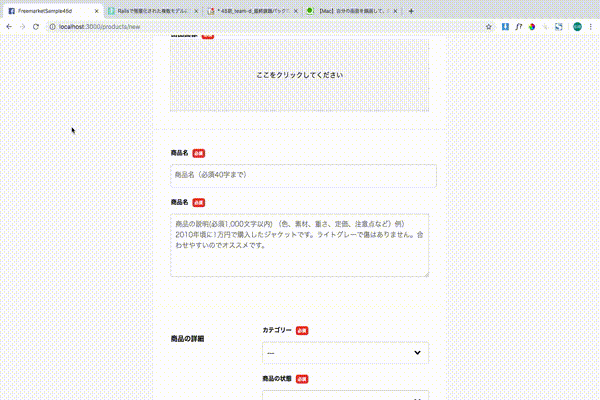Close the Rails article tab
Screen dimensions: 600x400
(x=196, y=11)
